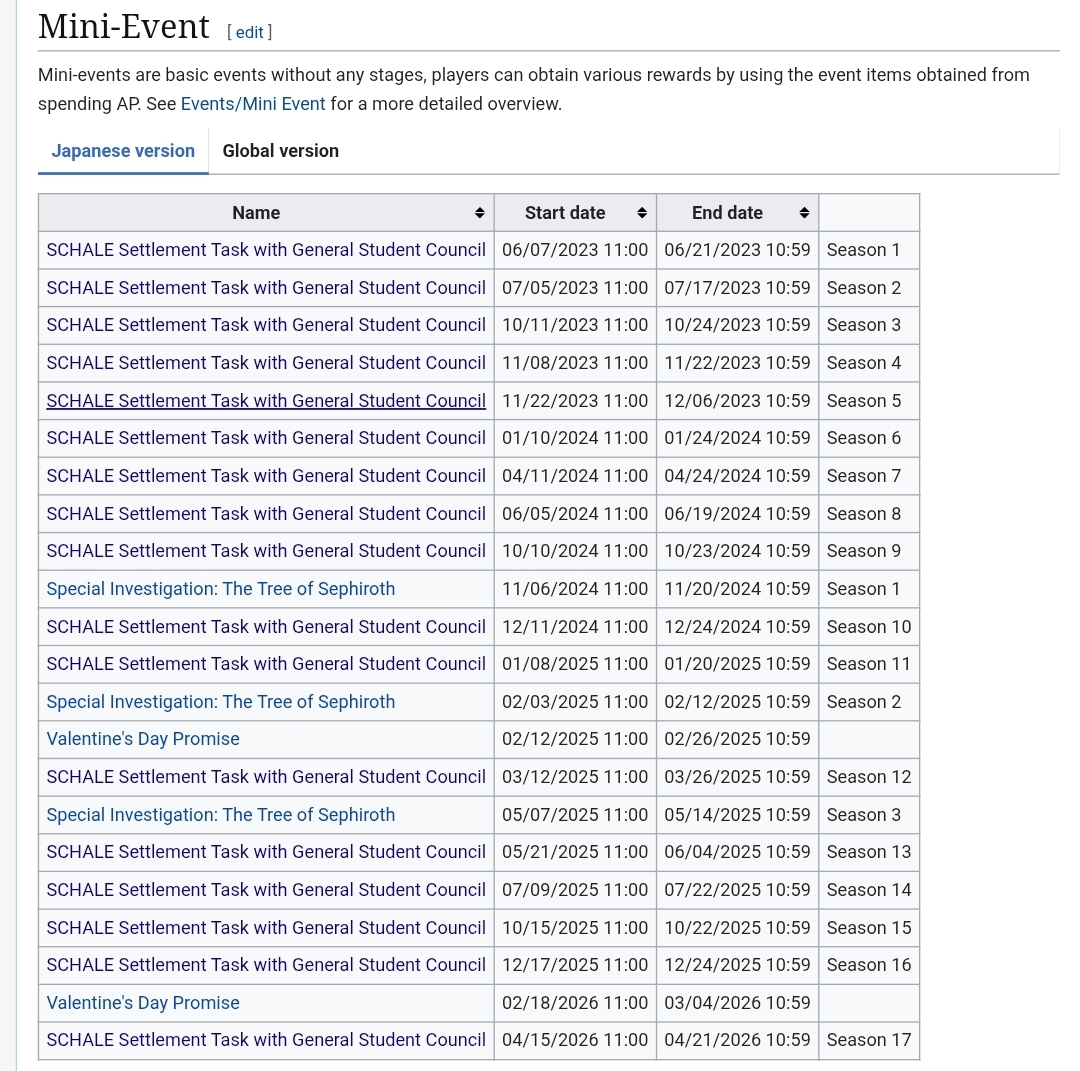
Task: Select start date 10/11/2023 11:00 cell
Action: pyautogui.click(x=575, y=325)
